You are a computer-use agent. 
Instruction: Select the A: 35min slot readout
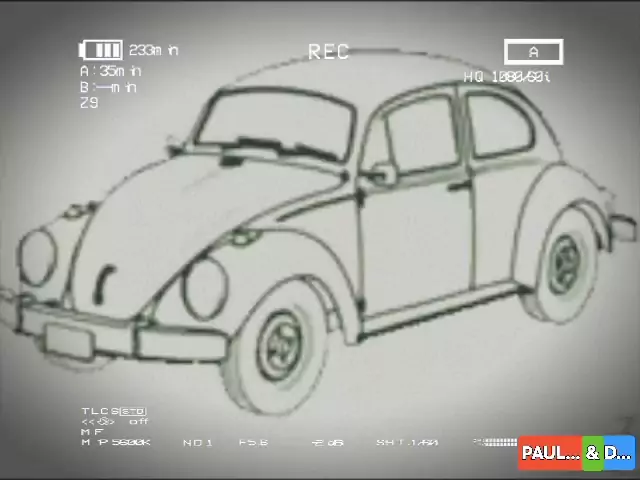[110, 71]
